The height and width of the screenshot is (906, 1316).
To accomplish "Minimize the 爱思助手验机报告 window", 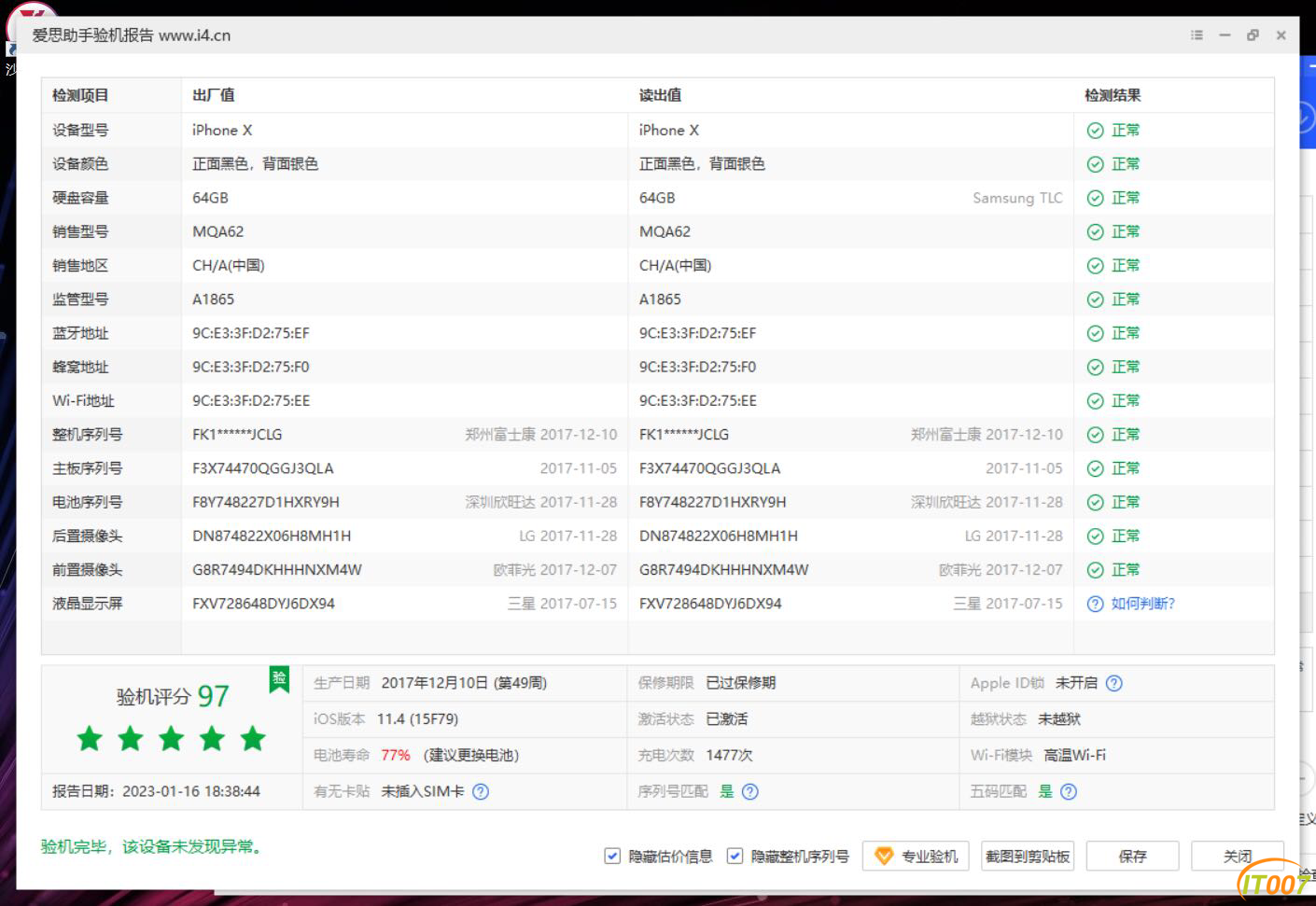I will (1225, 35).
